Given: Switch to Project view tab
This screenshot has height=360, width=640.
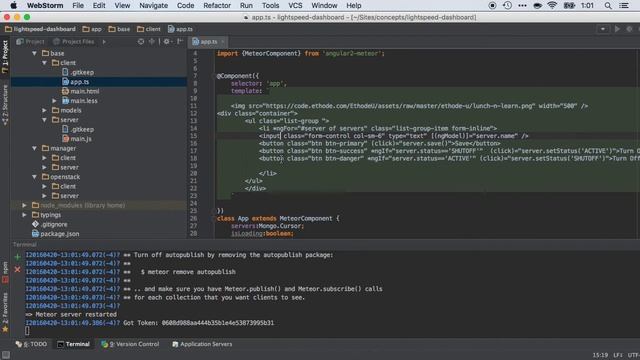Looking at the screenshot, I should coord(30,42).
